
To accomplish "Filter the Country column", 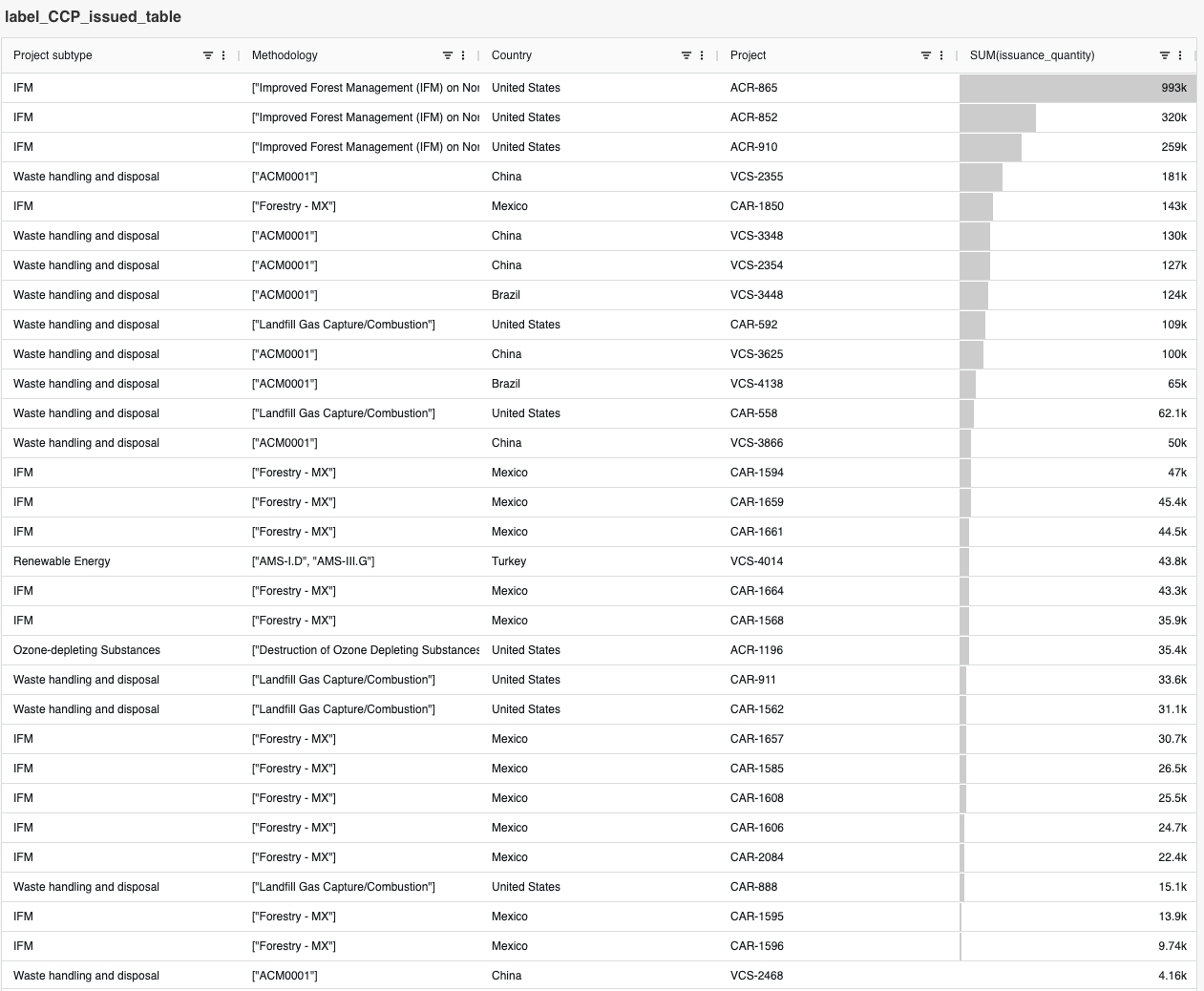I will (x=686, y=55).
